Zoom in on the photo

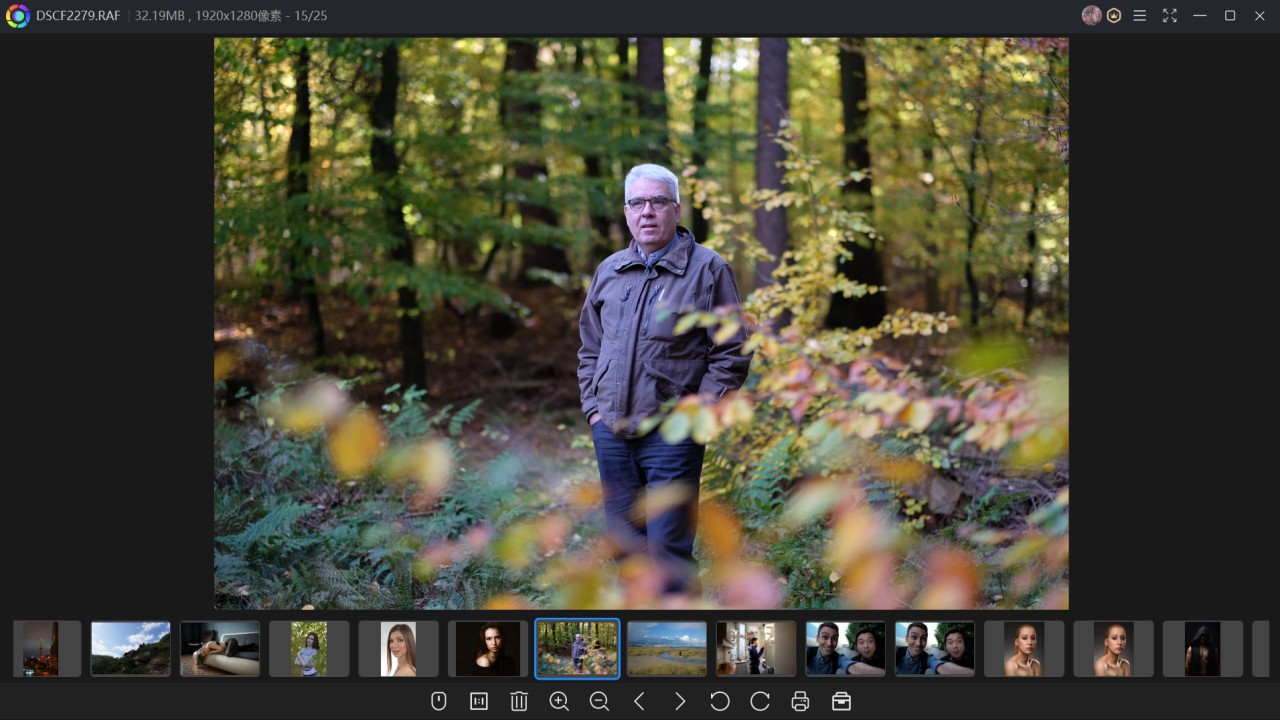click(x=559, y=701)
